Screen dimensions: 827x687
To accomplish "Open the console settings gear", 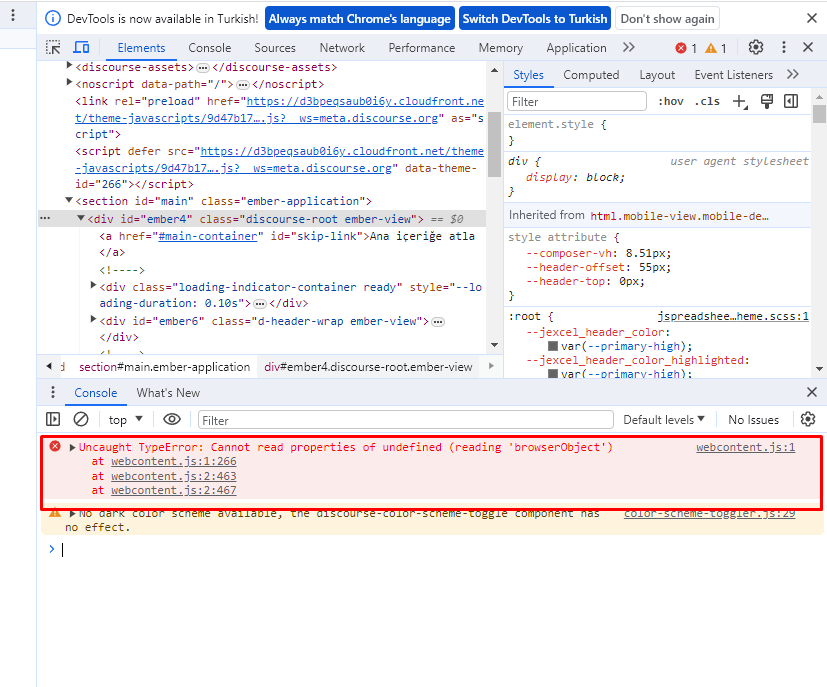I will pos(808,419).
